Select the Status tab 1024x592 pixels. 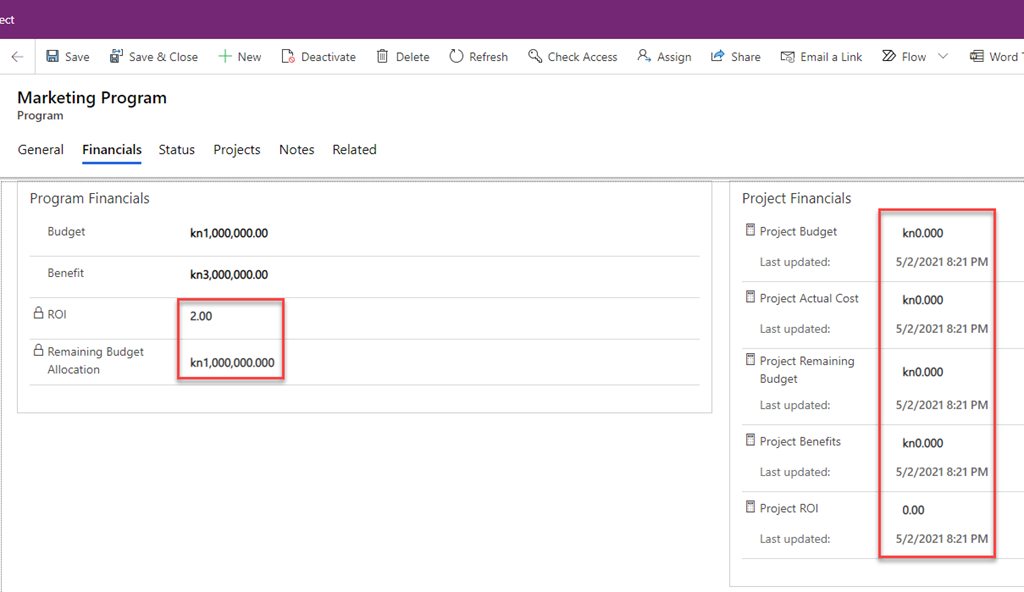coord(177,150)
